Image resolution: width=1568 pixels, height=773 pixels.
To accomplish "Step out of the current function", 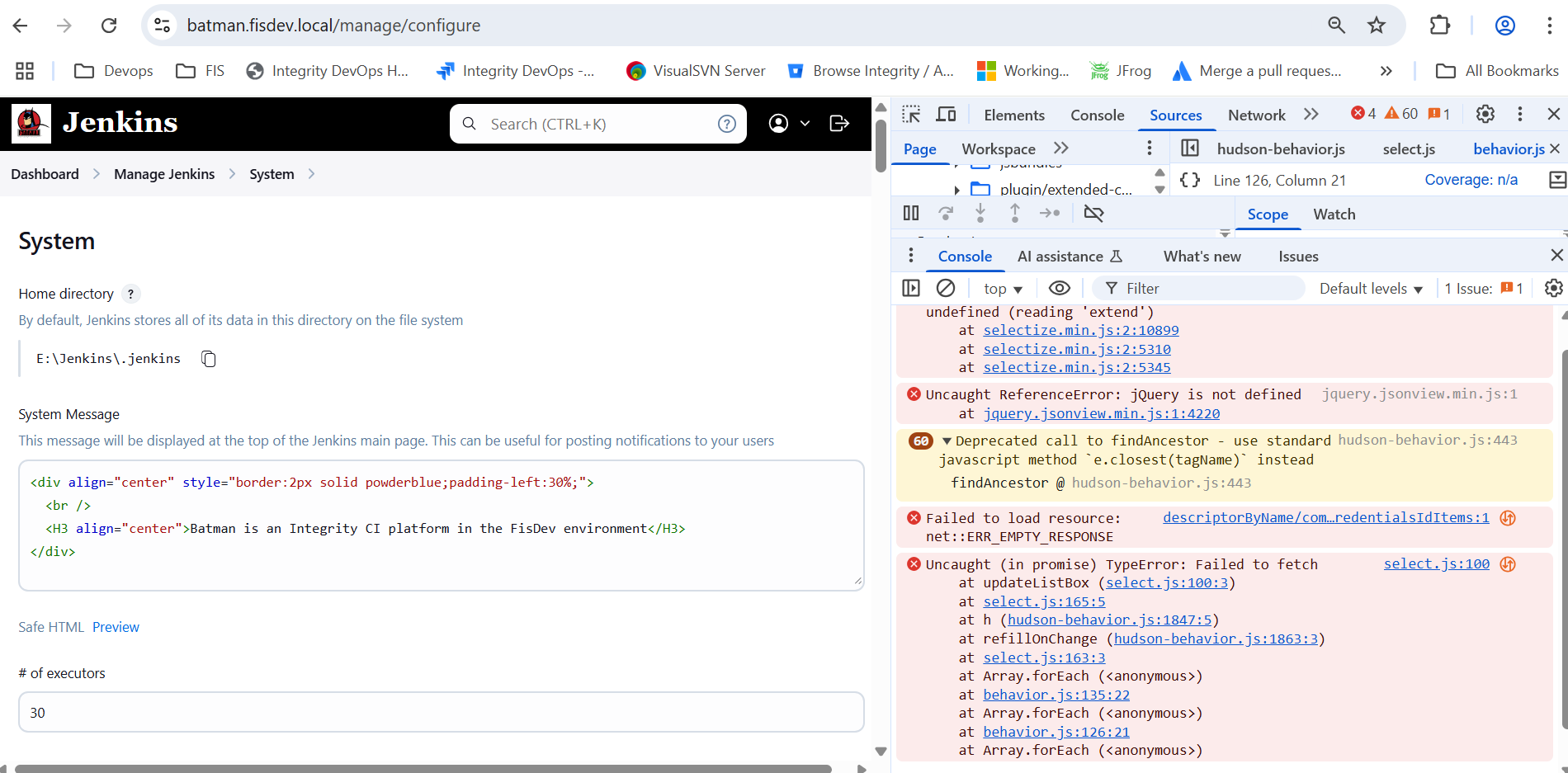I will pos(1015,214).
